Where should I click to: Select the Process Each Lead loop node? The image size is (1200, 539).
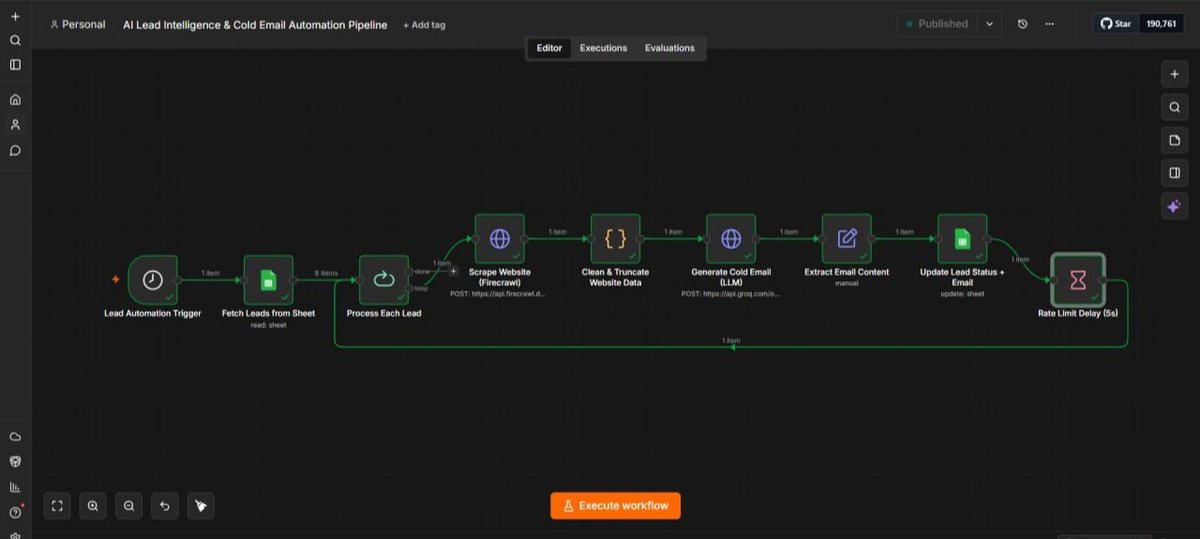[384, 280]
